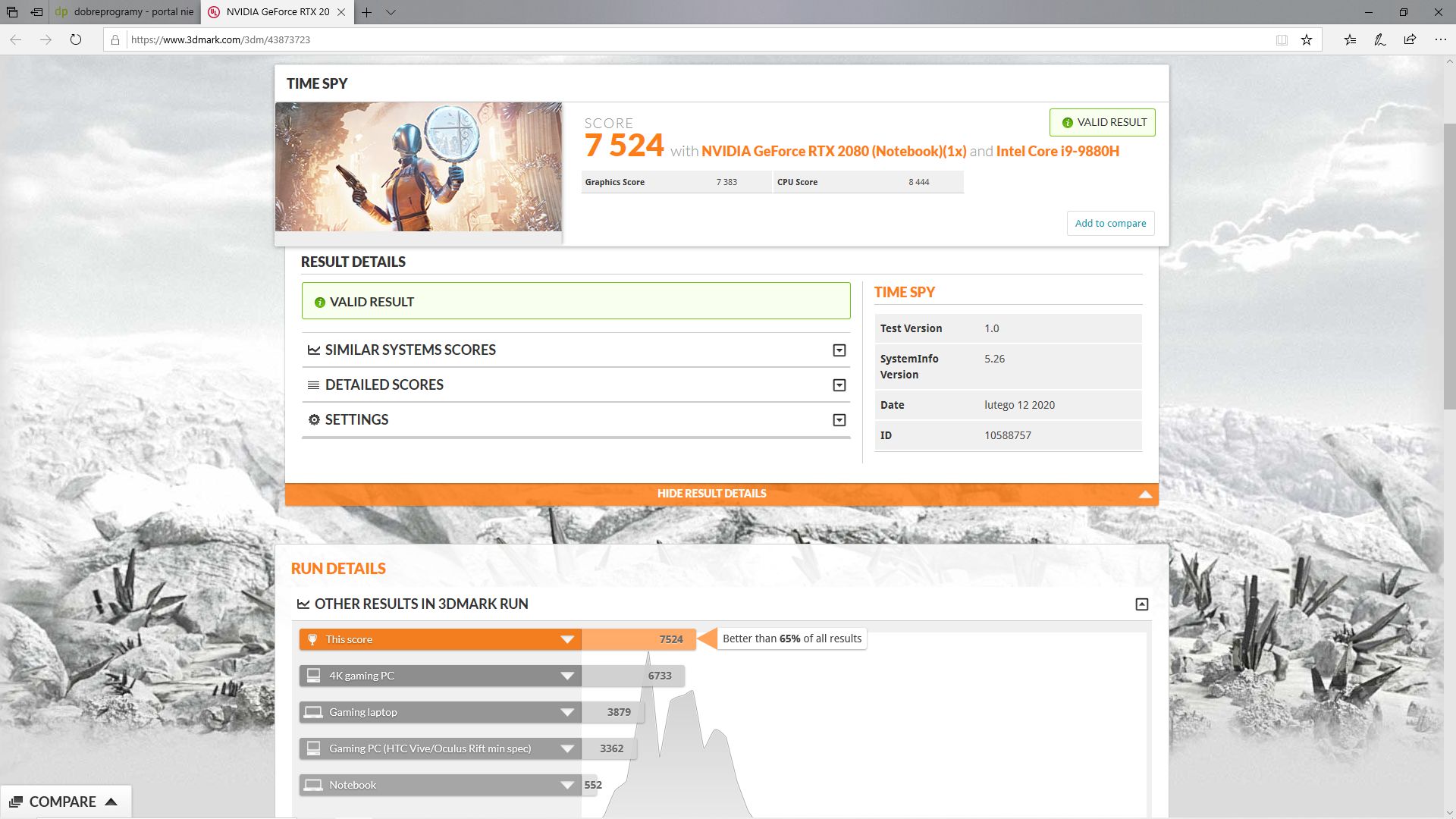Click the VALID RESULT badge button

1103,122
